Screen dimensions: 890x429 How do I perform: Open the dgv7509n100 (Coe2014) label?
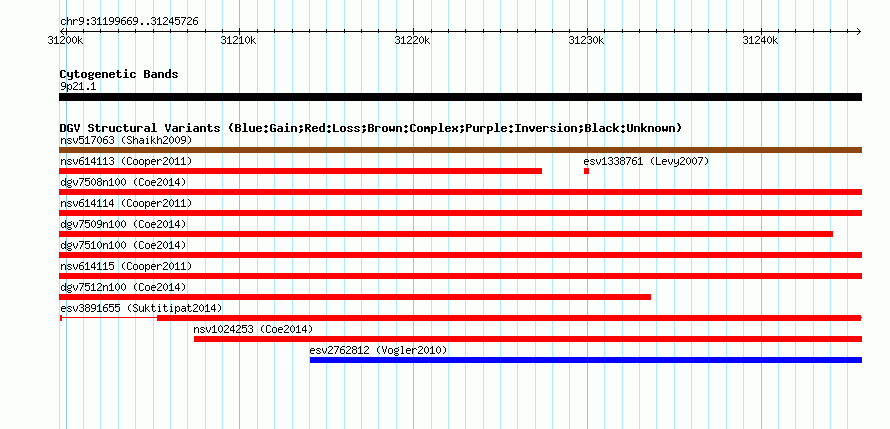click(123, 224)
